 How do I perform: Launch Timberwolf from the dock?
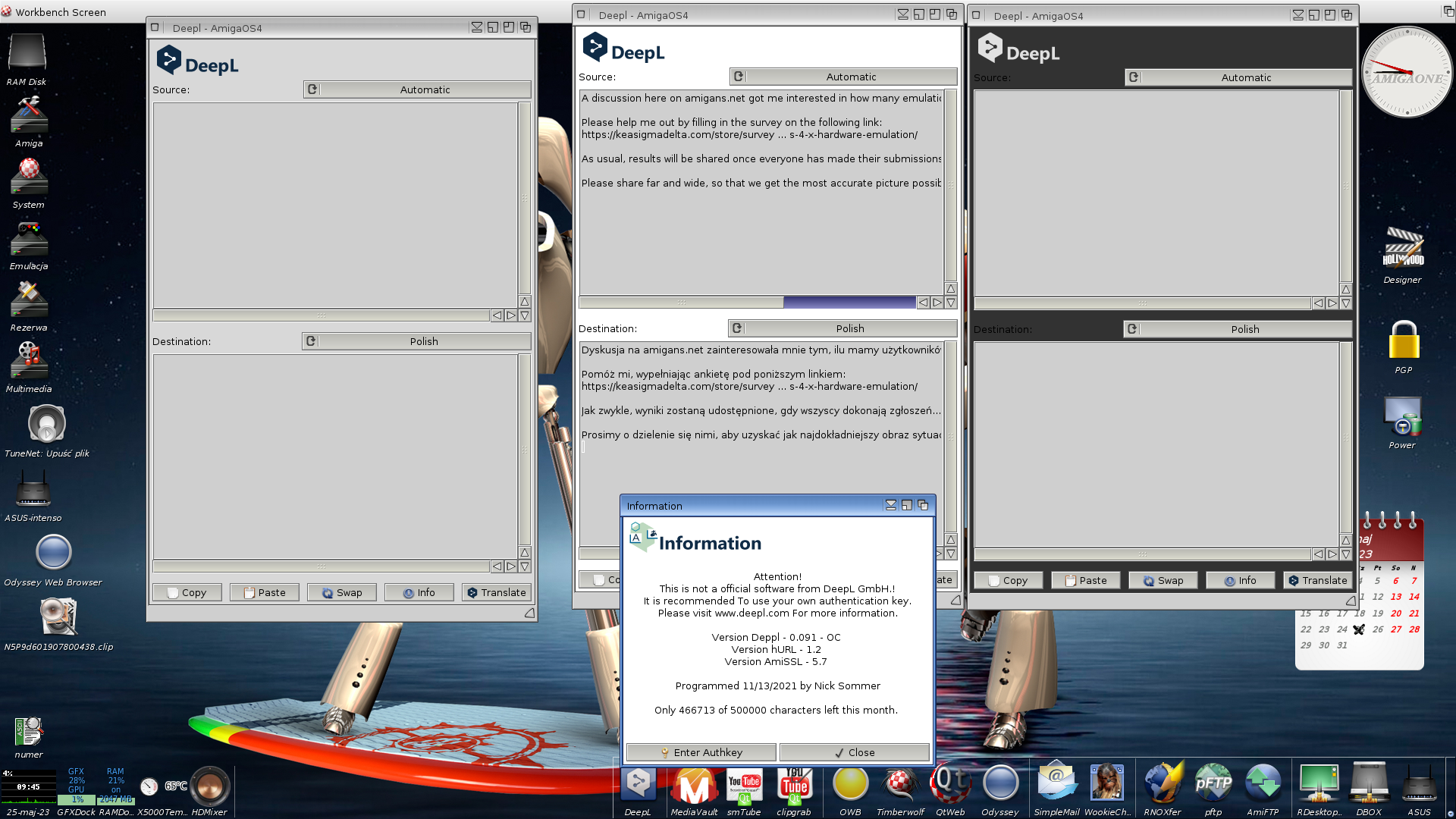tap(900, 785)
